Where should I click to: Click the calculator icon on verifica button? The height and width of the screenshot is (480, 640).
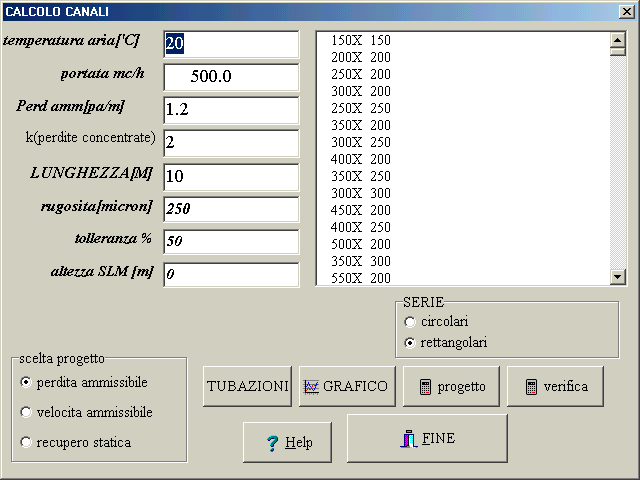[x=531, y=387]
